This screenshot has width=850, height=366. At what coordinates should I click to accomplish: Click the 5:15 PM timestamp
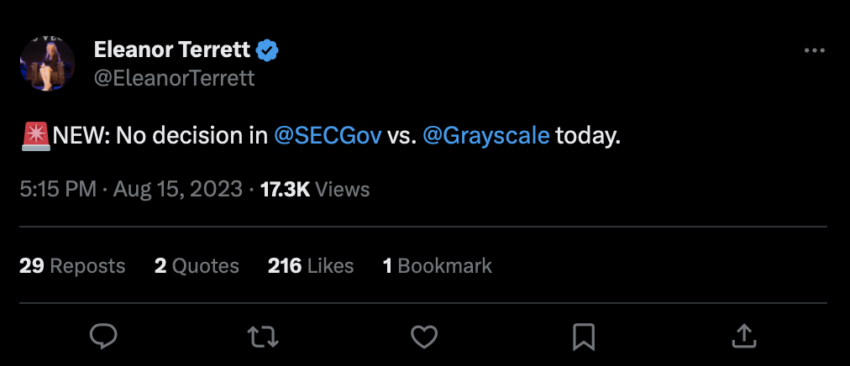[x=58, y=189]
